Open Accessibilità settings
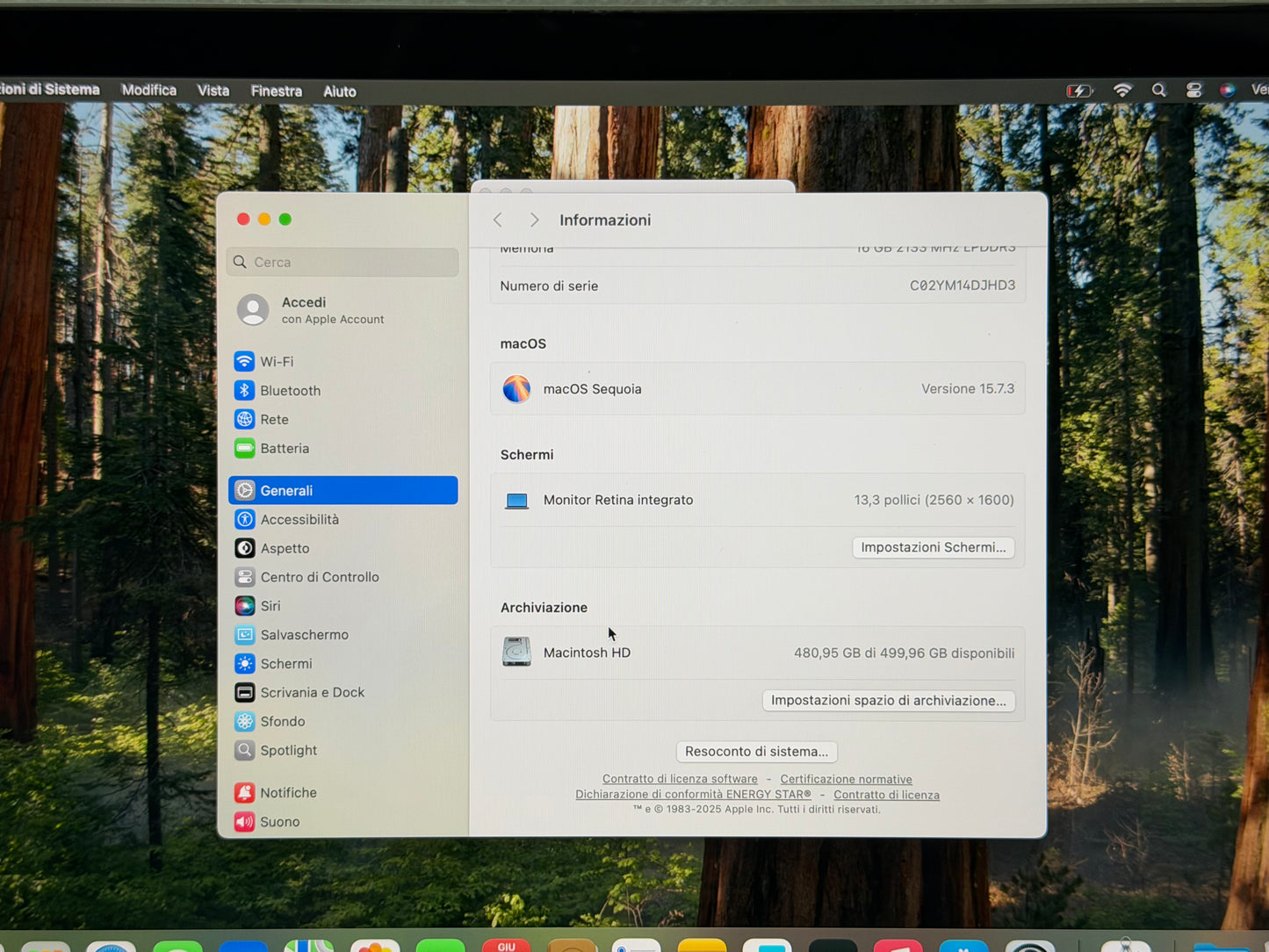Viewport: 1269px width, 952px height. (342, 519)
